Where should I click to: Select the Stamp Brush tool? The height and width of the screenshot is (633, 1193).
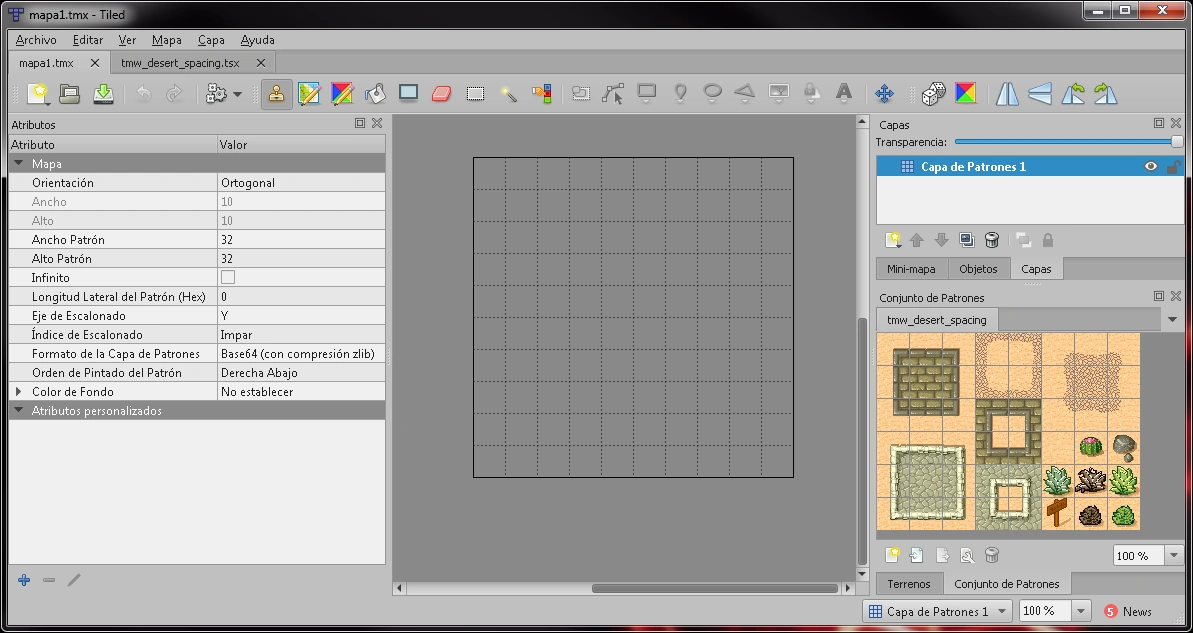pyautogui.click(x=276, y=94)
